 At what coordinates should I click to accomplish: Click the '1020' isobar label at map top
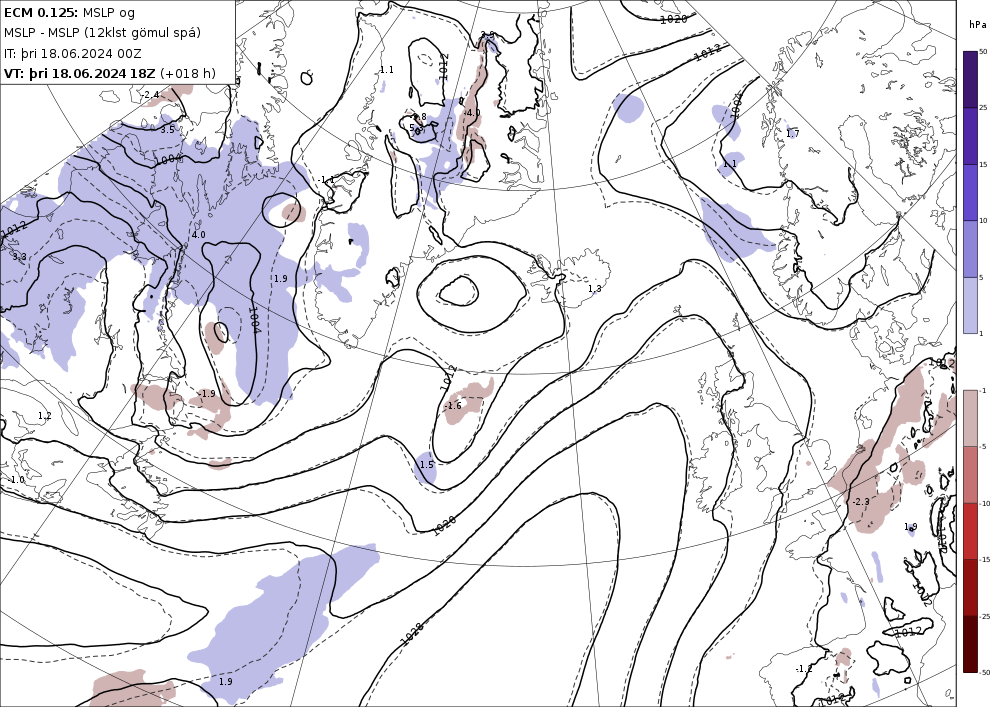click(673, 19)
